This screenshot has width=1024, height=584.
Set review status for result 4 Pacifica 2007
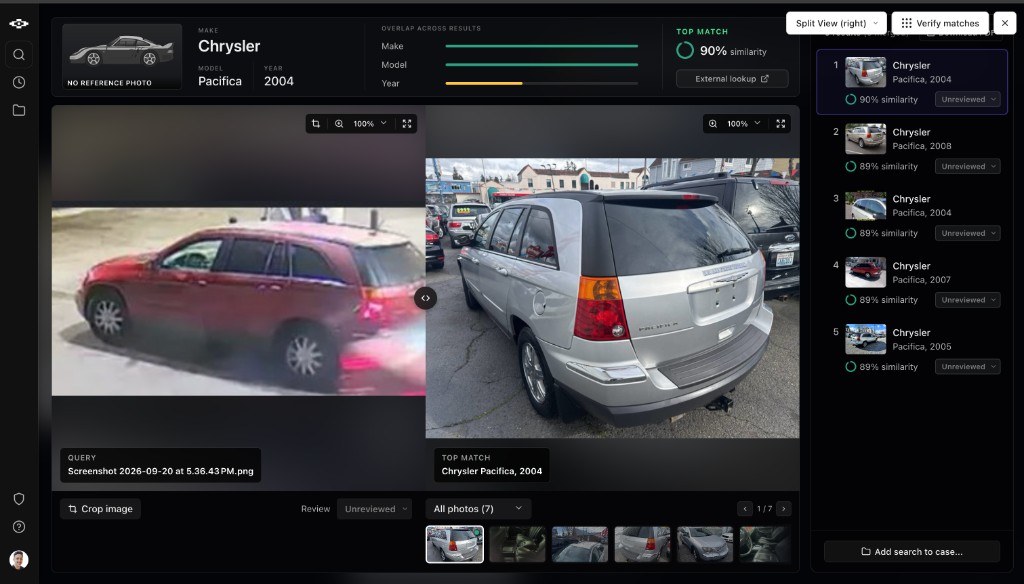(968, 300)
